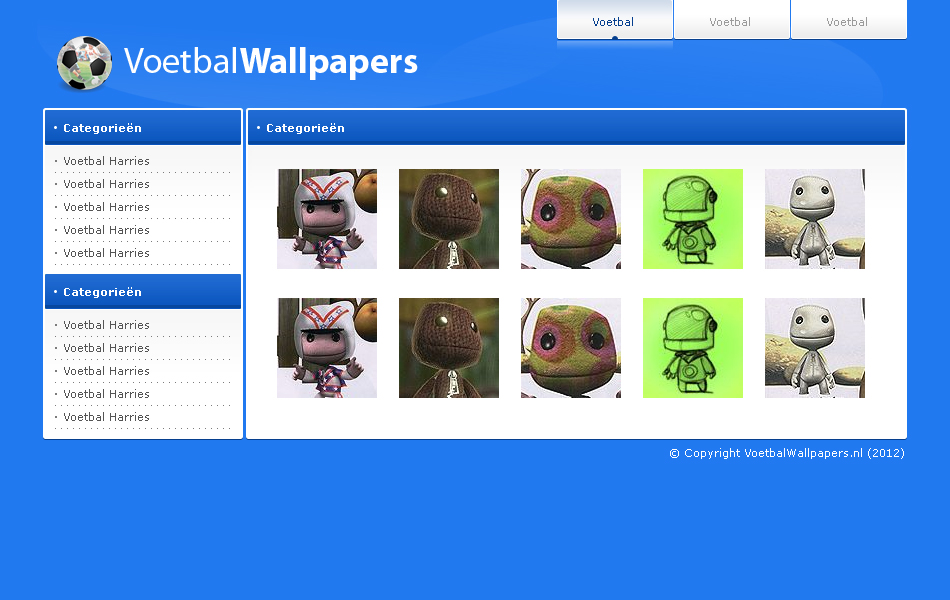Open first Voetbal Harries link in lower list

pos(107,325)
